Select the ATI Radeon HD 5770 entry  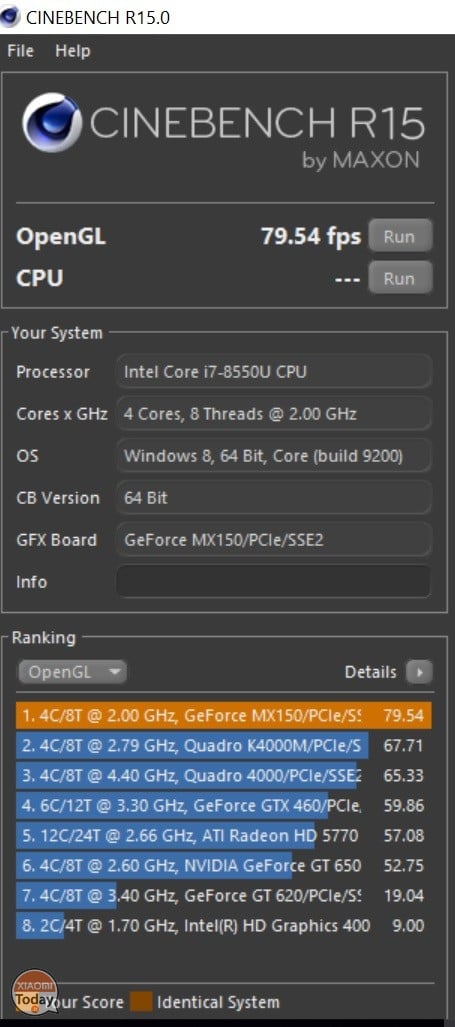pyautogui.click(x=224, y=836)
